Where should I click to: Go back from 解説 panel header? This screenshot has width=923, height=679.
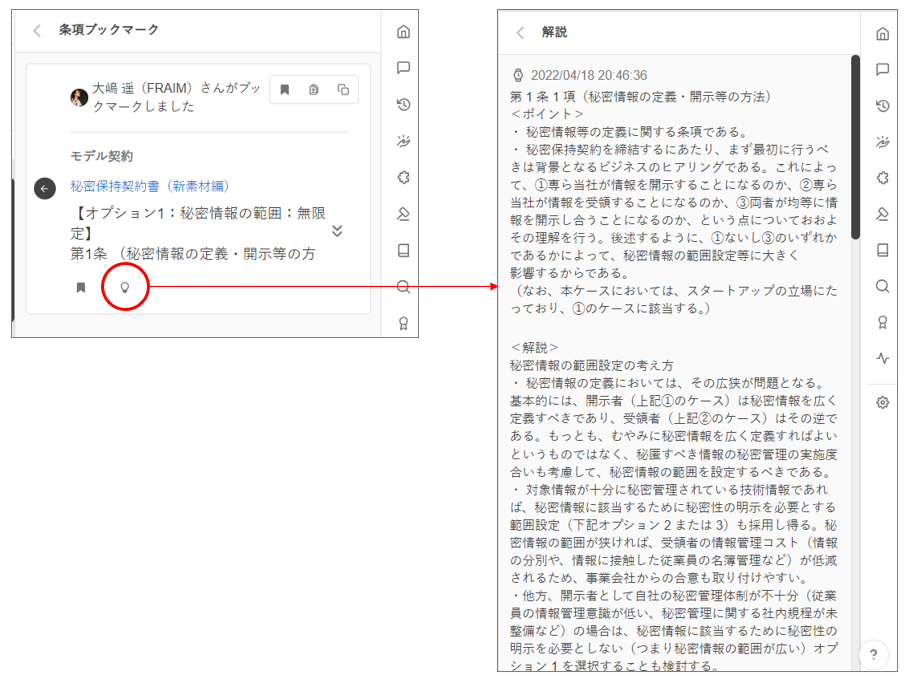[520, 32]
